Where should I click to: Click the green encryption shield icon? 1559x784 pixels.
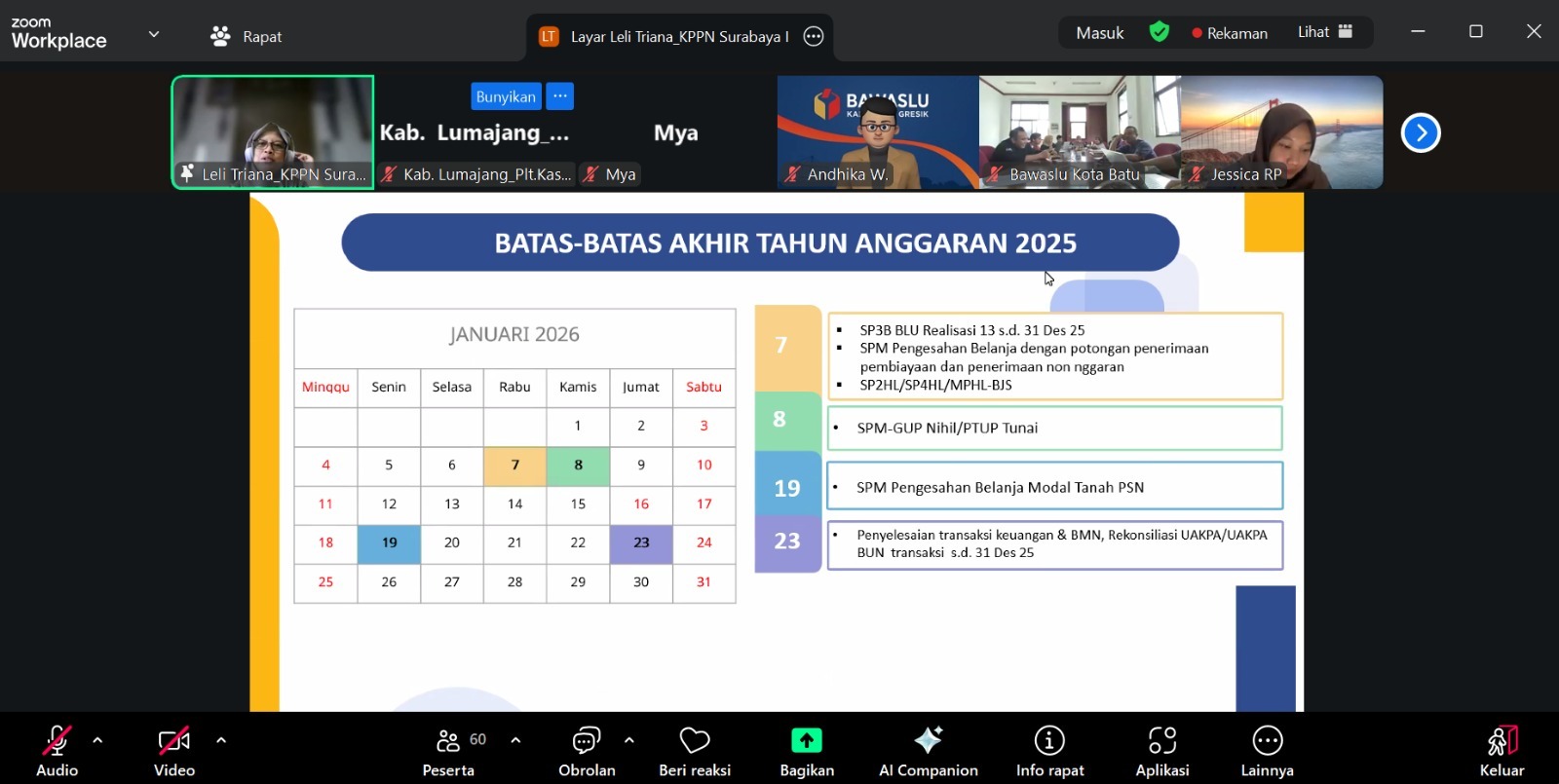tap(1160, 32)
